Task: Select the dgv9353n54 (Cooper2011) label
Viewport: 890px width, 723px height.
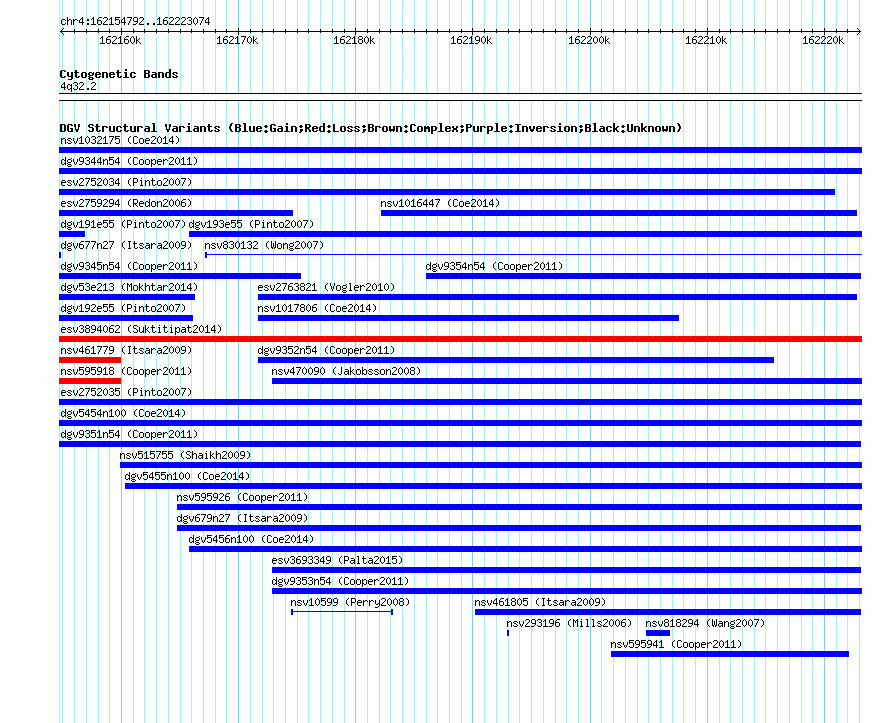Action: click(x=341, y=581)
